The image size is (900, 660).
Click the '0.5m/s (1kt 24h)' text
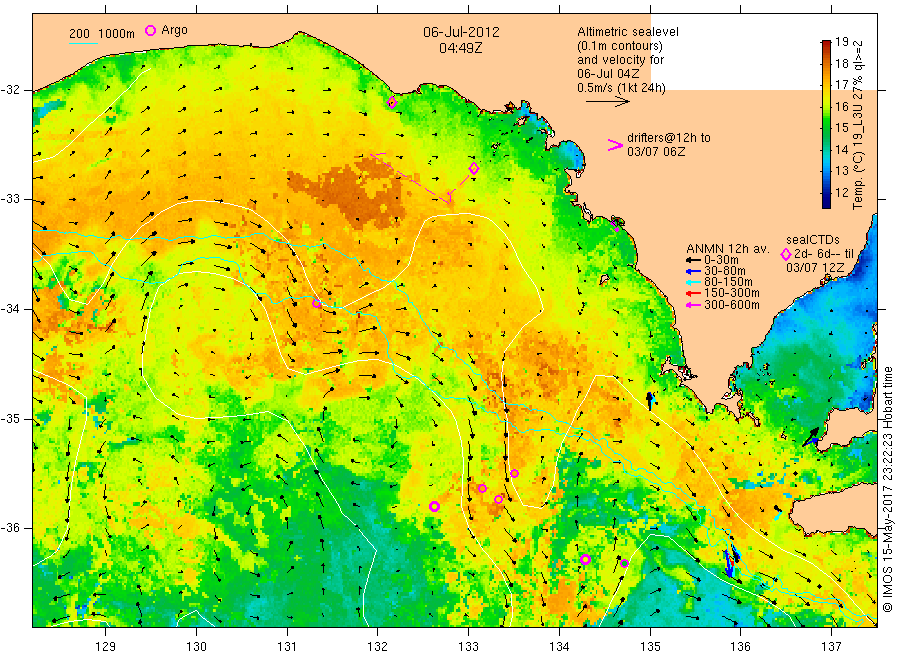621,88
